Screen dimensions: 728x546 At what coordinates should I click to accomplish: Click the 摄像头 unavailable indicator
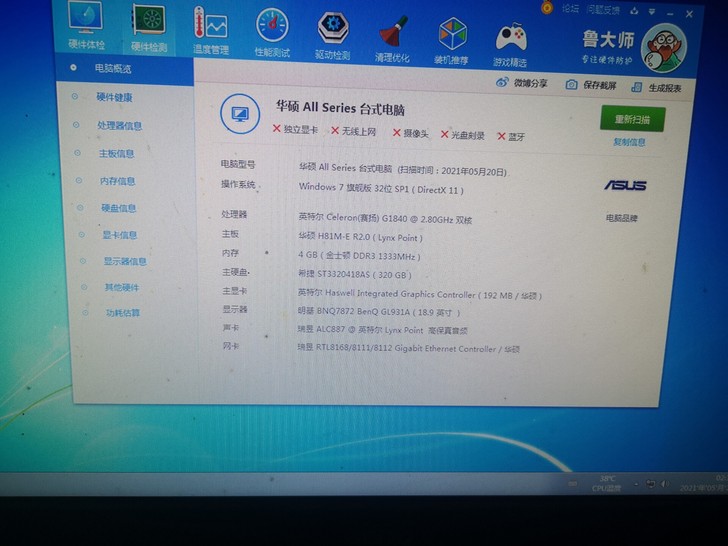tap(410, 133)
